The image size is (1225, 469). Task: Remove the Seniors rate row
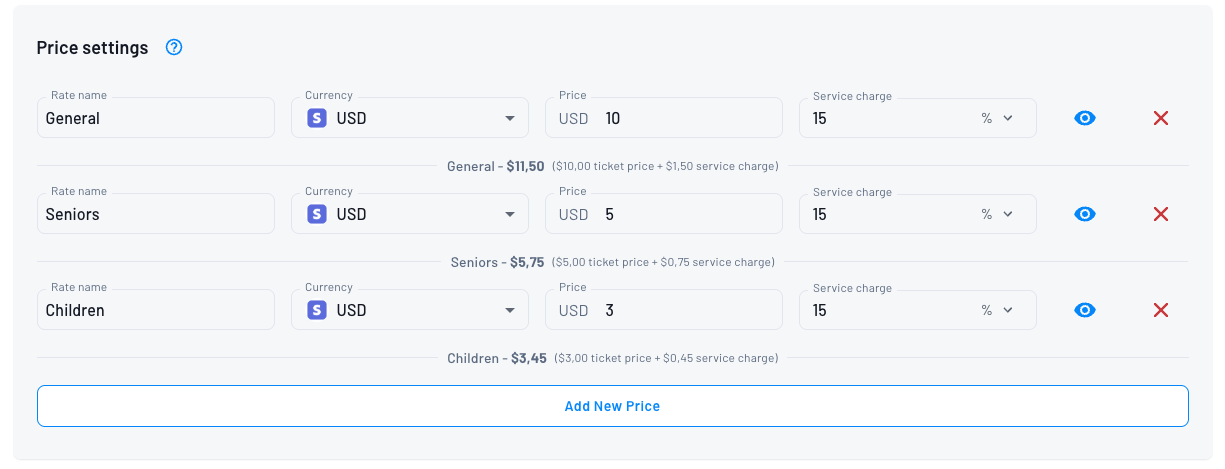(x=1161, y=214)
